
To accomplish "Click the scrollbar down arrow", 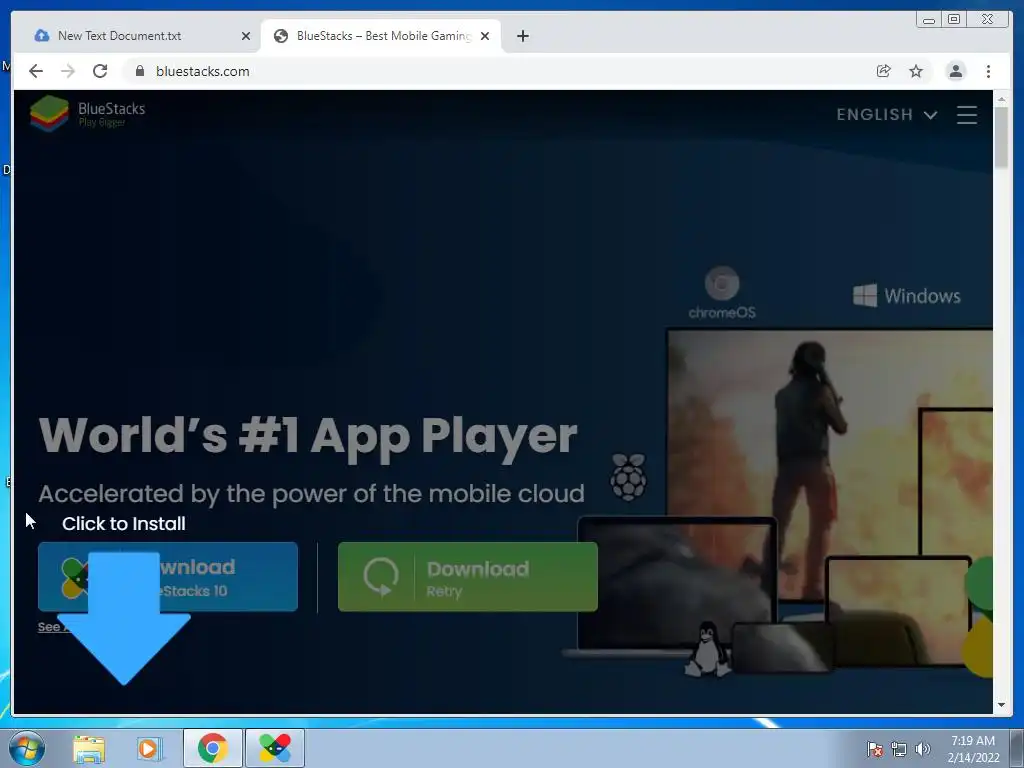I will click(x=1001, y=705).
